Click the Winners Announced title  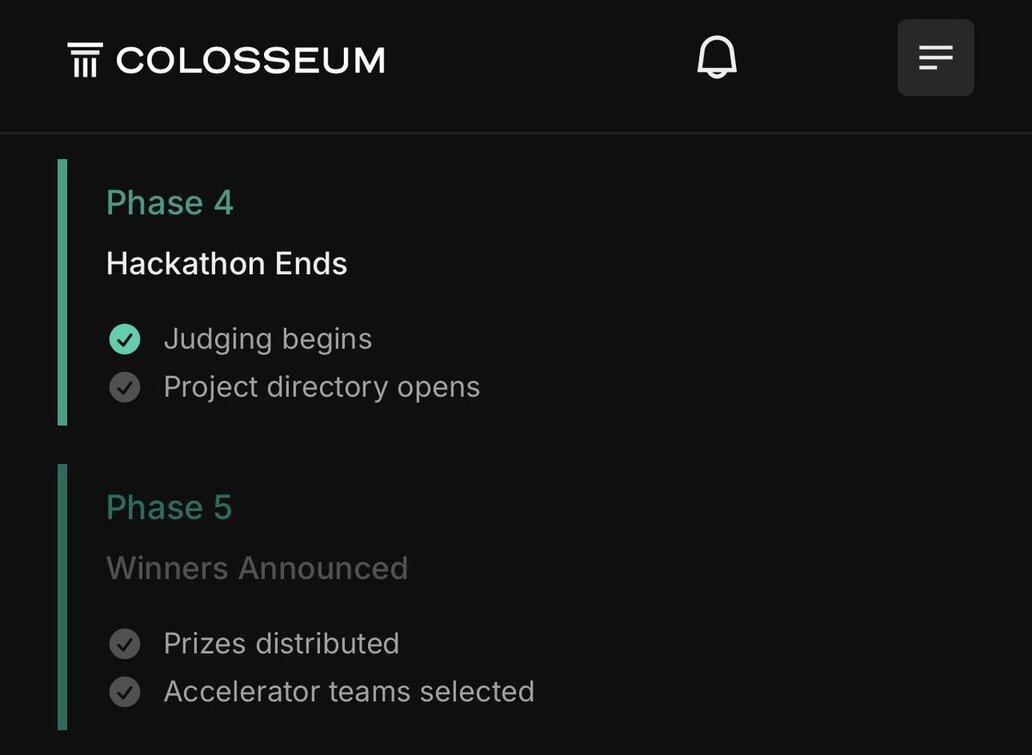[257, 568]
